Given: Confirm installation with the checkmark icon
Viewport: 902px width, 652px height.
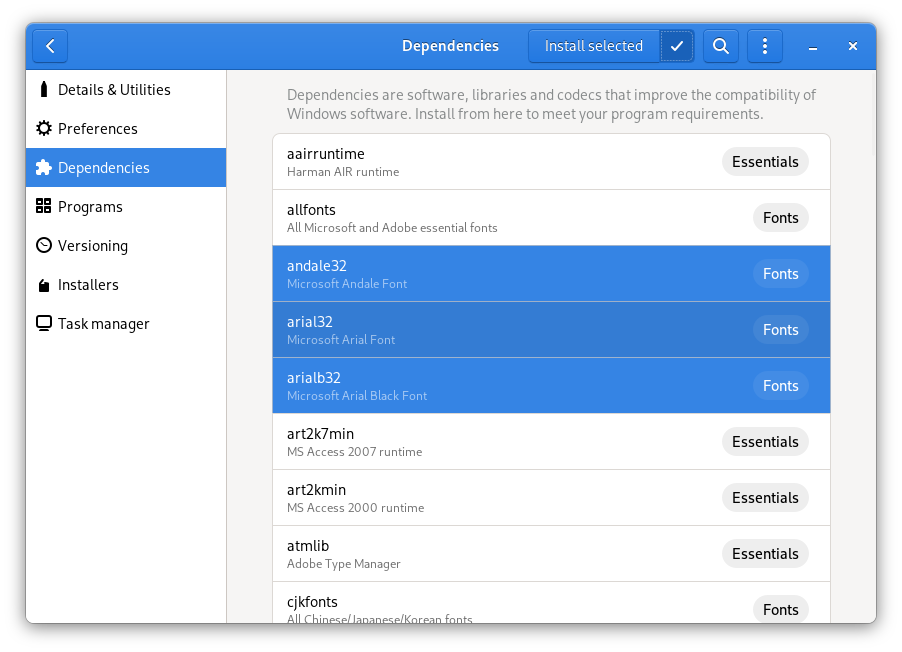Looking at the screenshot, I should pos(676,45).
